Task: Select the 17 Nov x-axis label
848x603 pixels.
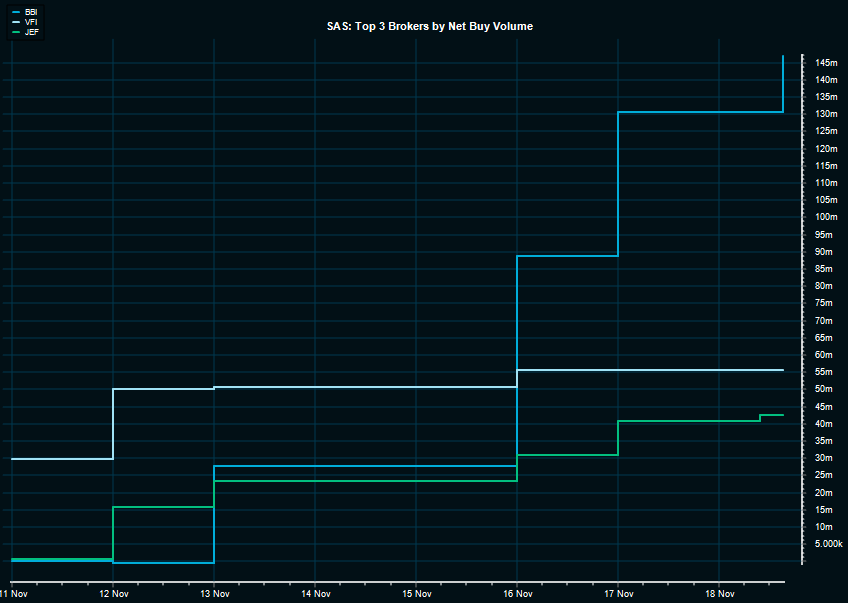Action: [x=618, y=593]
